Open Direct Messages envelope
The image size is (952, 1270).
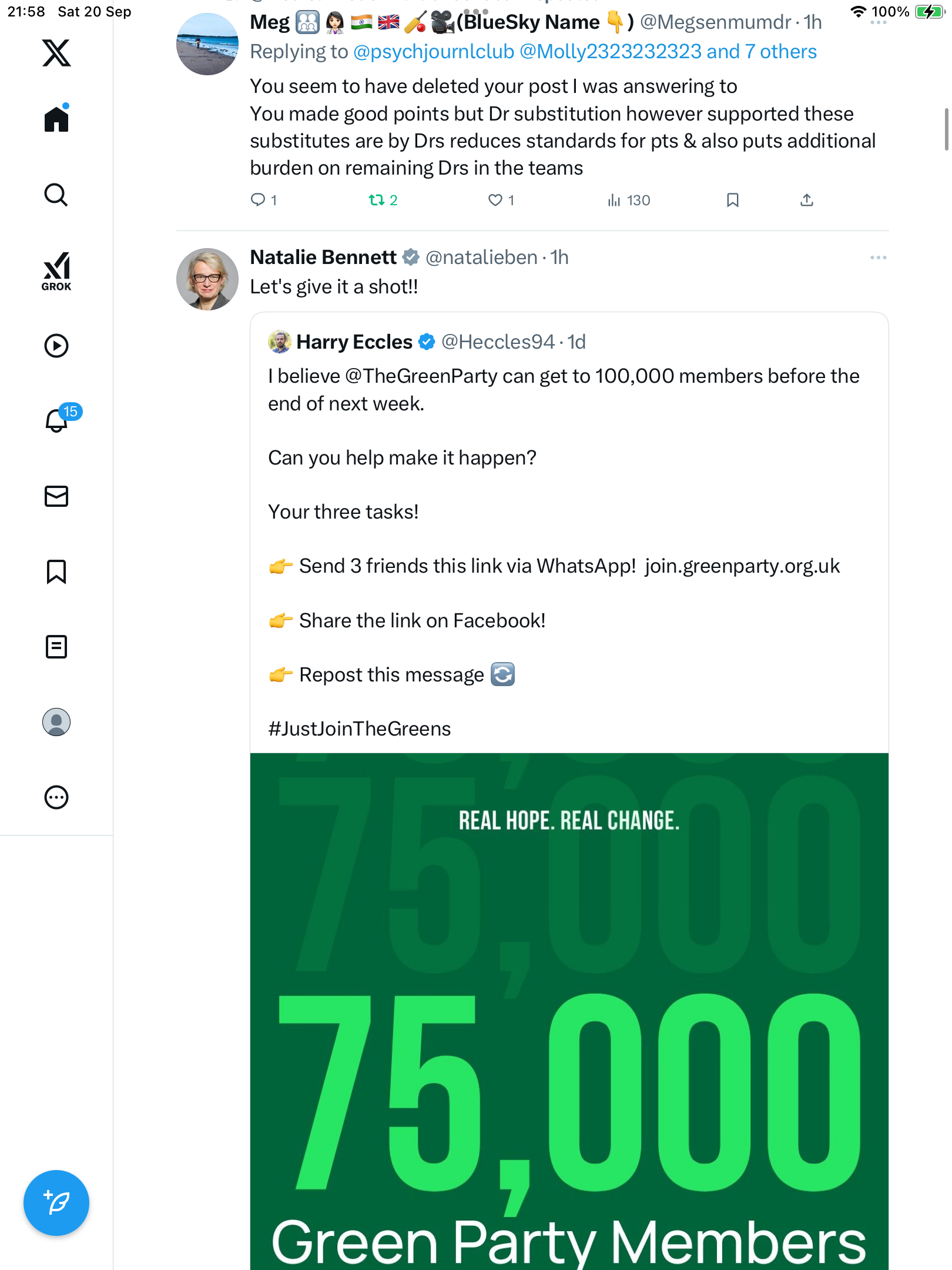tap(56, 496)
